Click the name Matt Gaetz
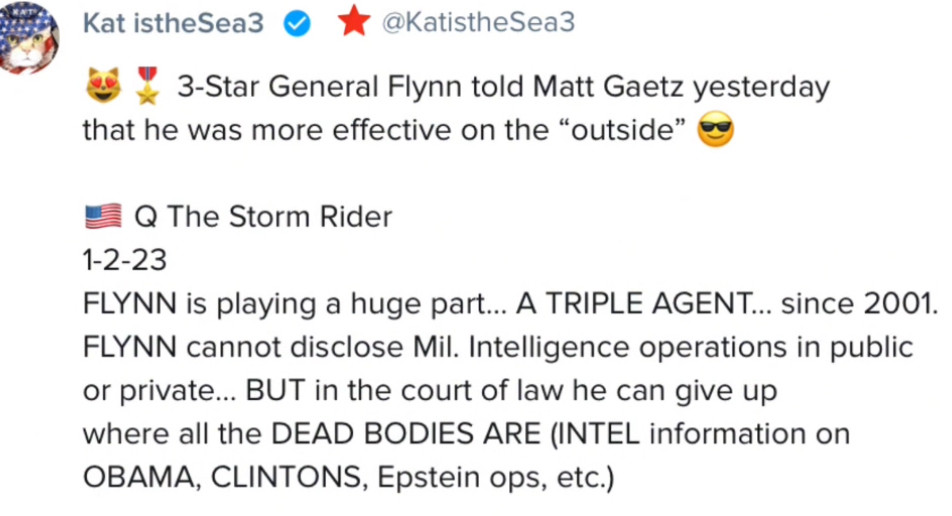 [604, 87]
